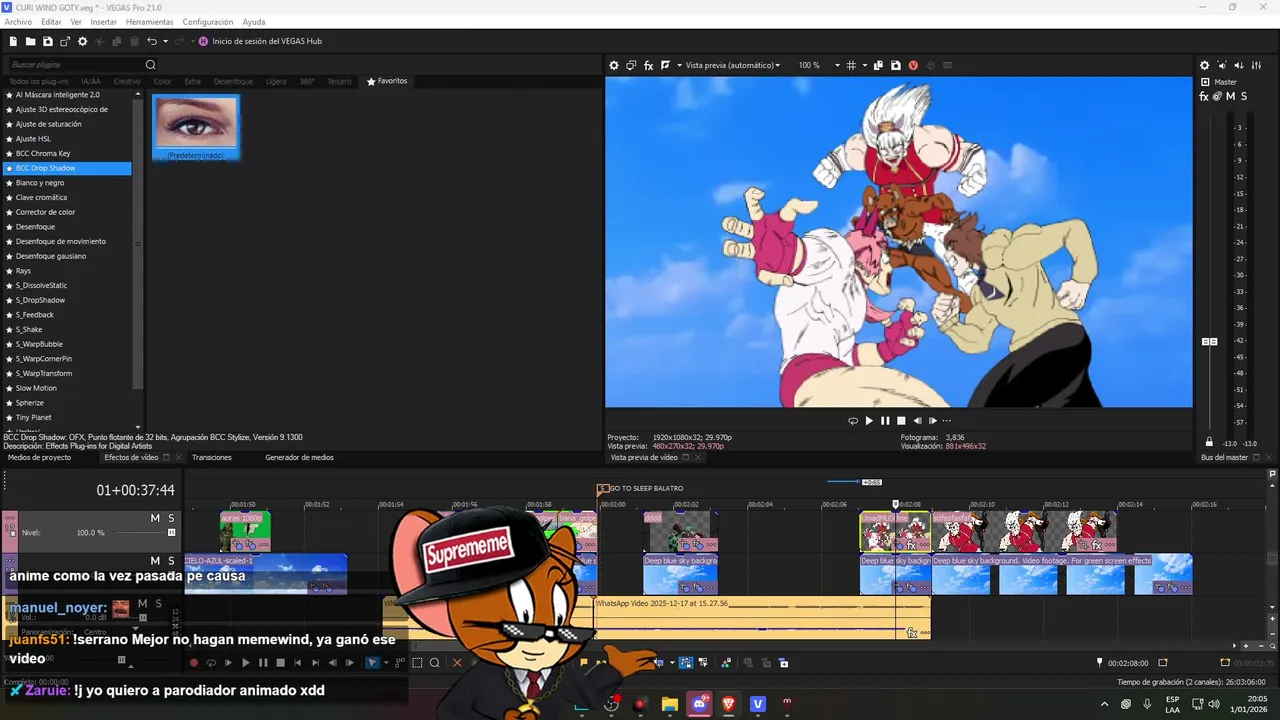Stop the video preview playback

[901, 421]
